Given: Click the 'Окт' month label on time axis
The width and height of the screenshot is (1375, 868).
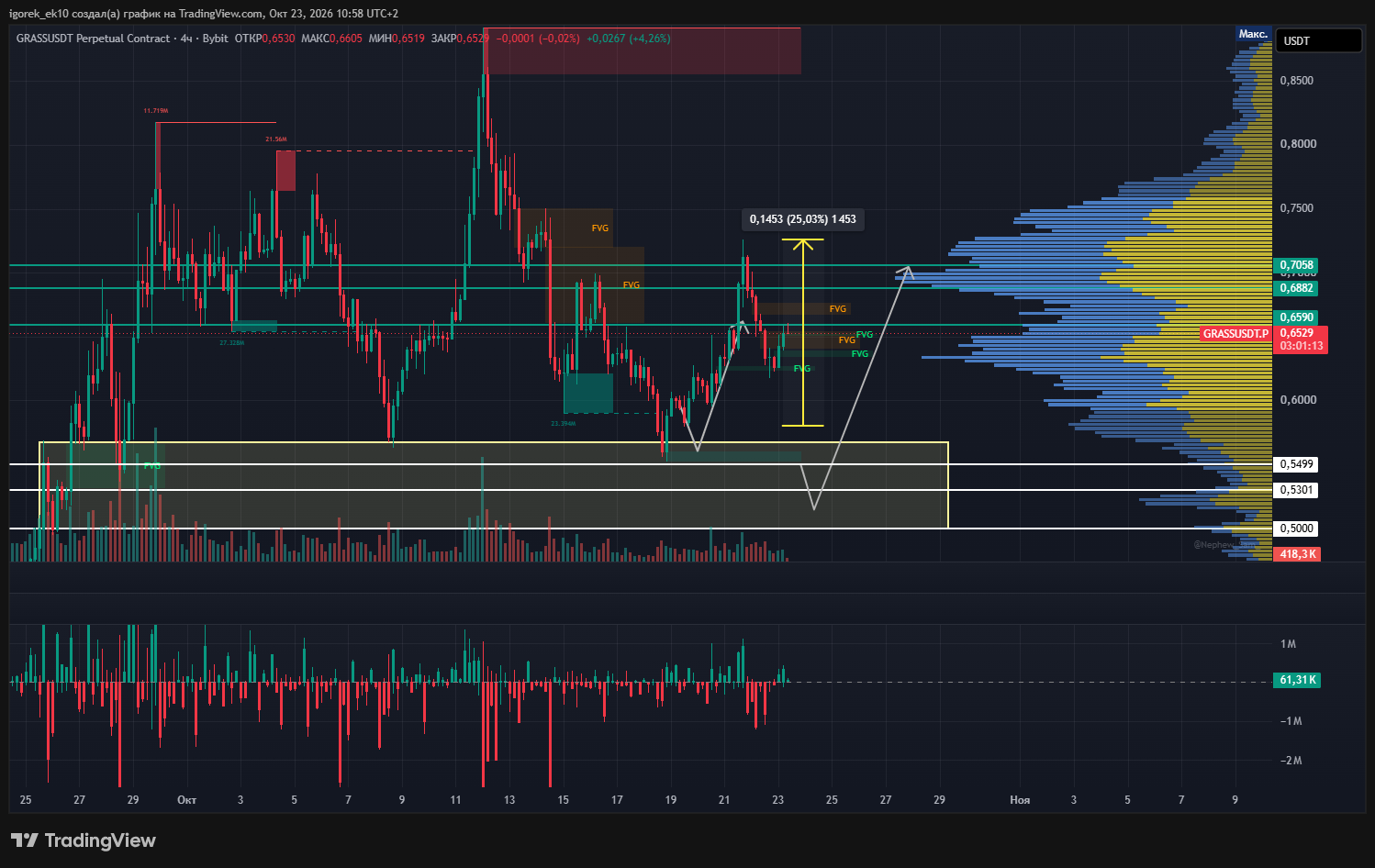Looking at the screenshot, I should pyautogui.click(x=186, y=800).
